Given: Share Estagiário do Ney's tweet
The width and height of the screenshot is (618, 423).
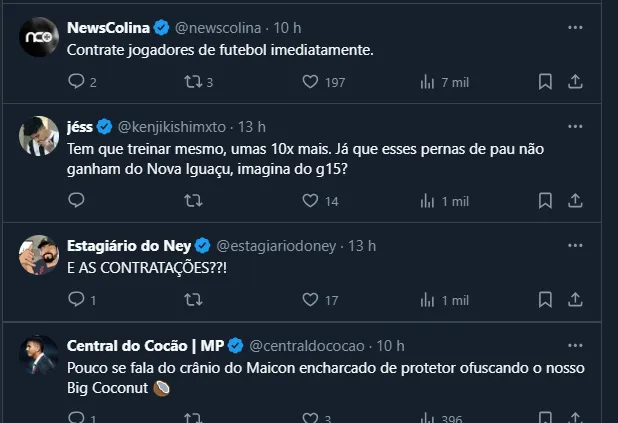Looking at the screenshot, I should pyautogui.click(x=575, y=299).
